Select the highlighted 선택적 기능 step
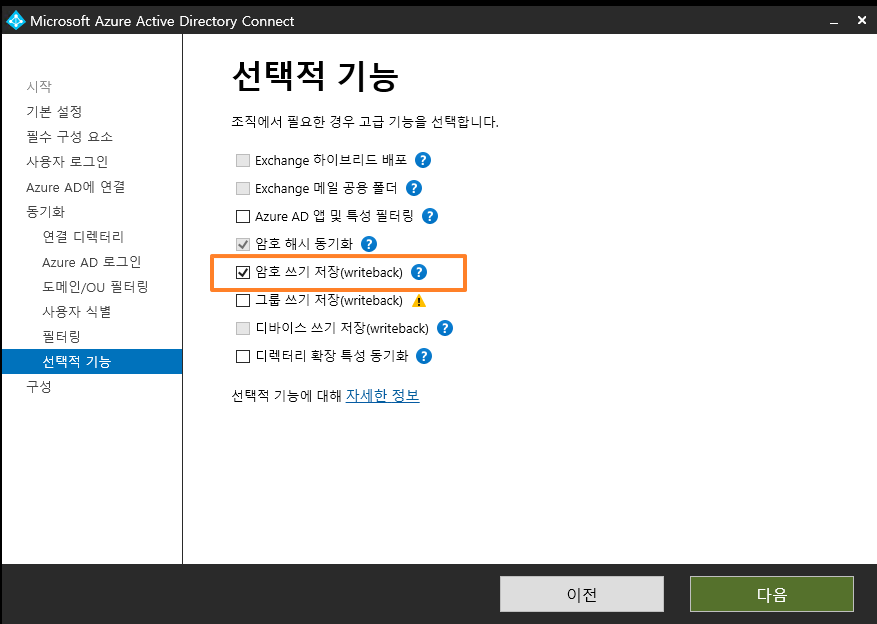This screenshot has width=877, height=624. (x=92, y=362)
